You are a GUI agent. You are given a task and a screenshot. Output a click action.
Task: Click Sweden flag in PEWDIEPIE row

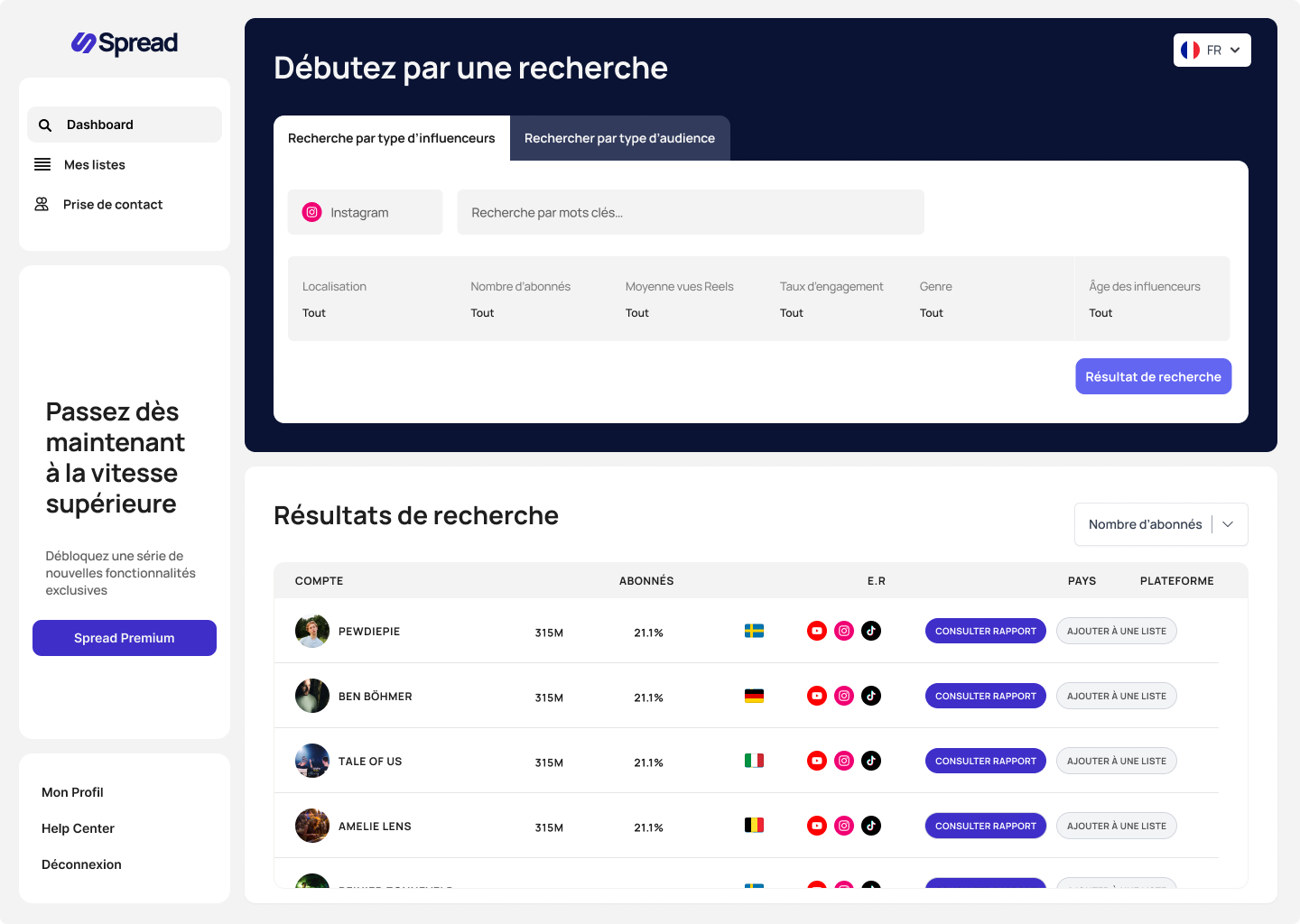(x=754, y=631)
